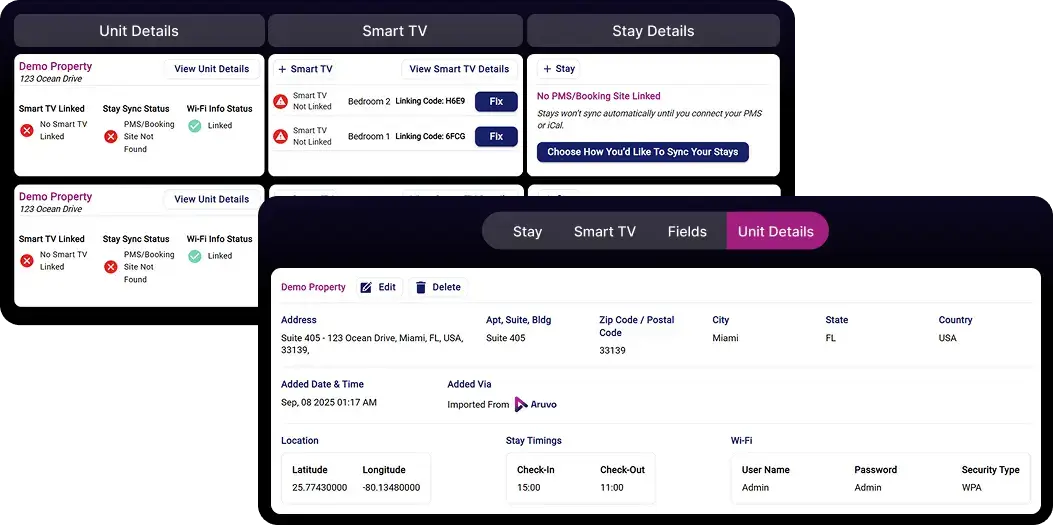
Task: Select the Fields tab
Action: coord(687,231)
